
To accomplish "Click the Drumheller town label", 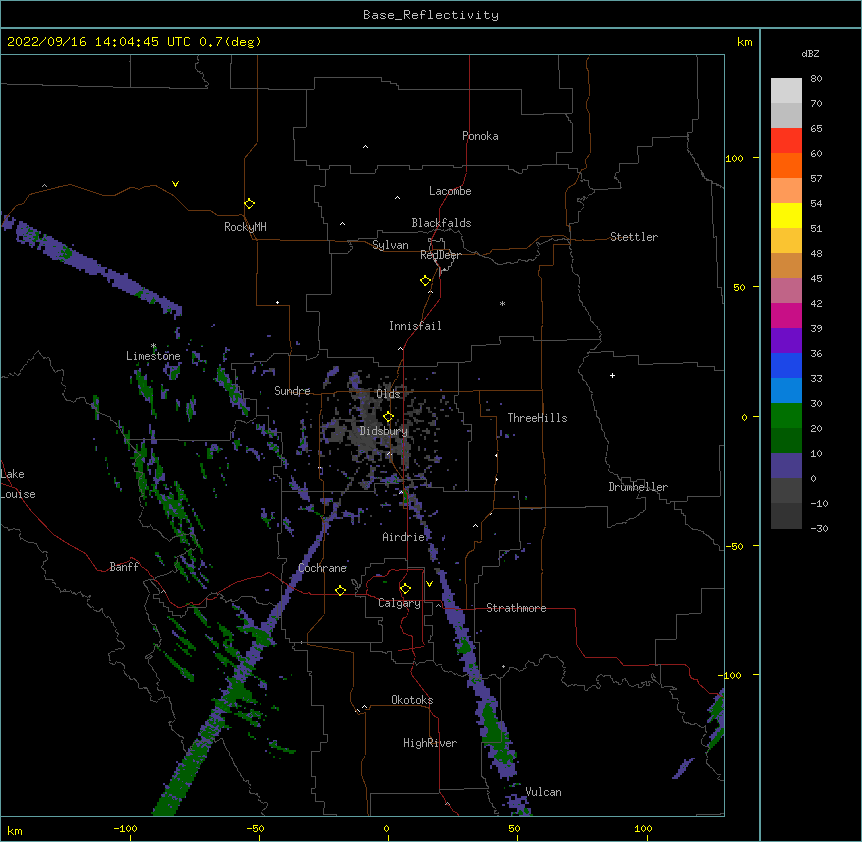I will [x=638, y=487].
